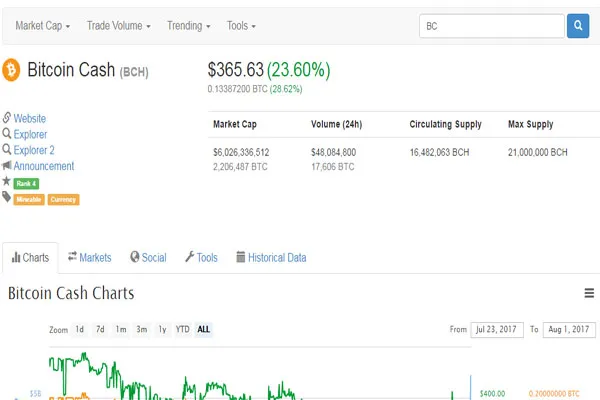Click the $365.63 price value

coord(236,70)
